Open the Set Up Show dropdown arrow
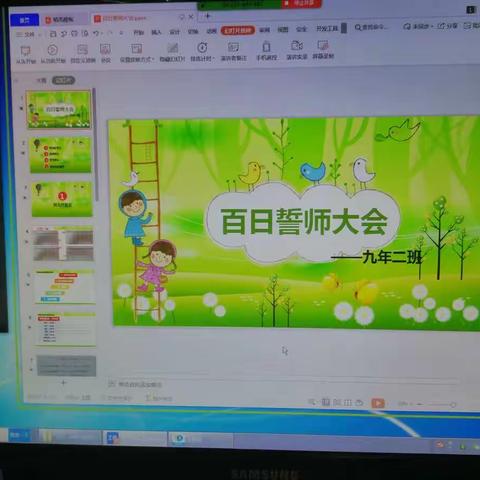 [x=153, y=59]
